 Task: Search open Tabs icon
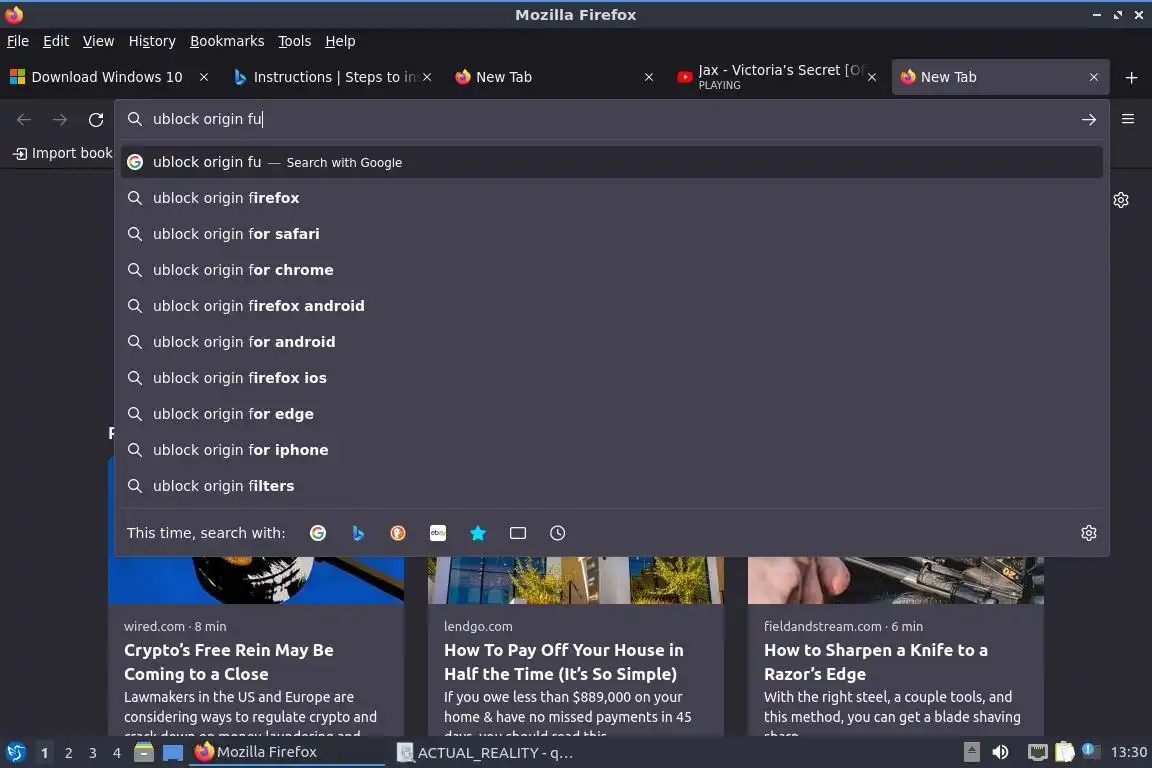[518, 533]
